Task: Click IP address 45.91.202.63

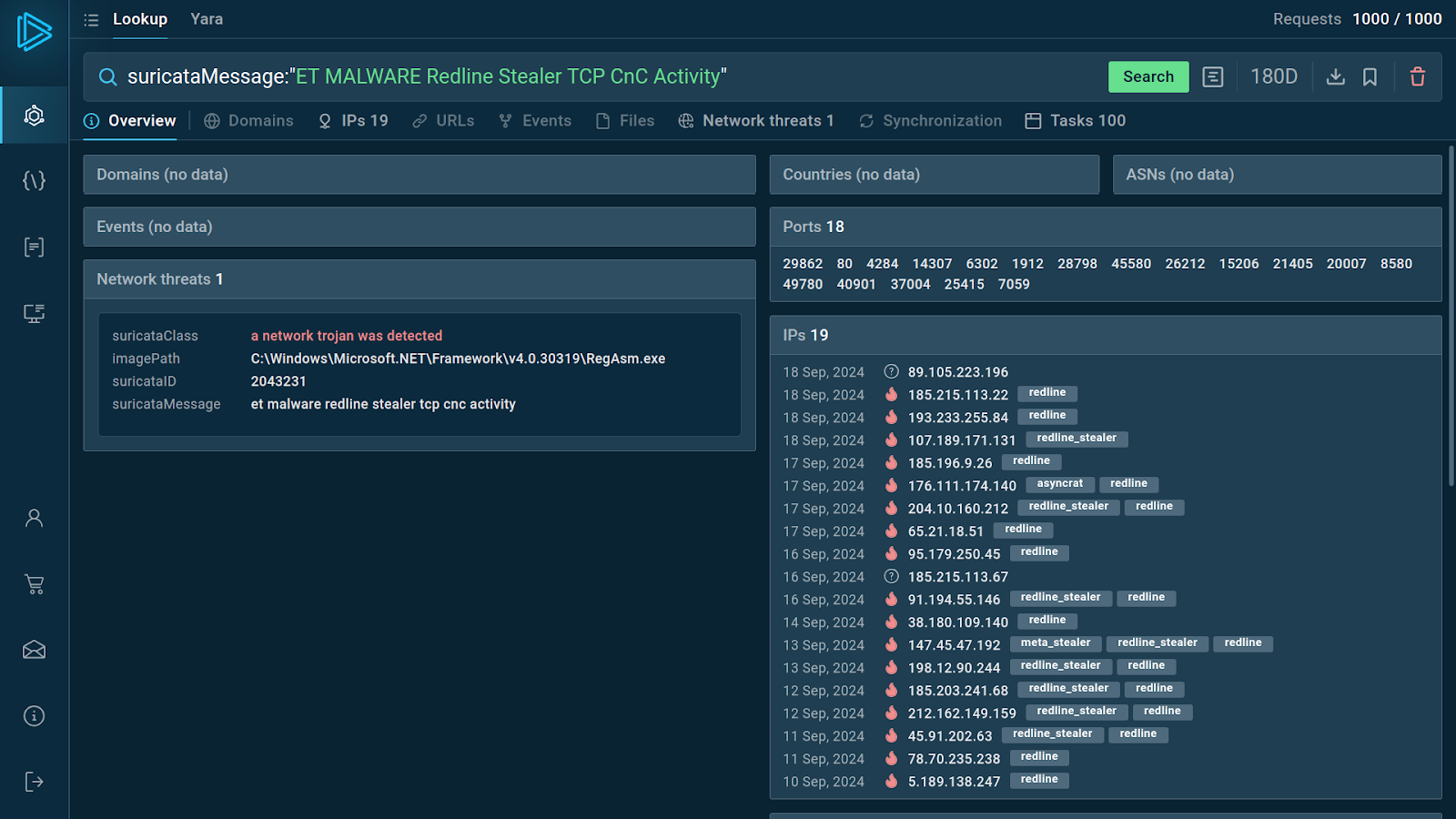Action: 950,736
